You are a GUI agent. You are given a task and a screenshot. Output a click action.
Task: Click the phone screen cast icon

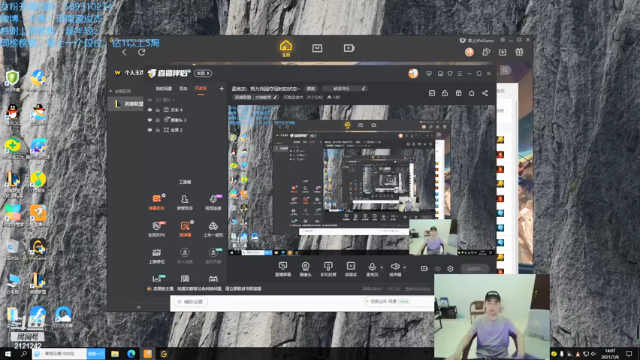(x=328, y=269)
